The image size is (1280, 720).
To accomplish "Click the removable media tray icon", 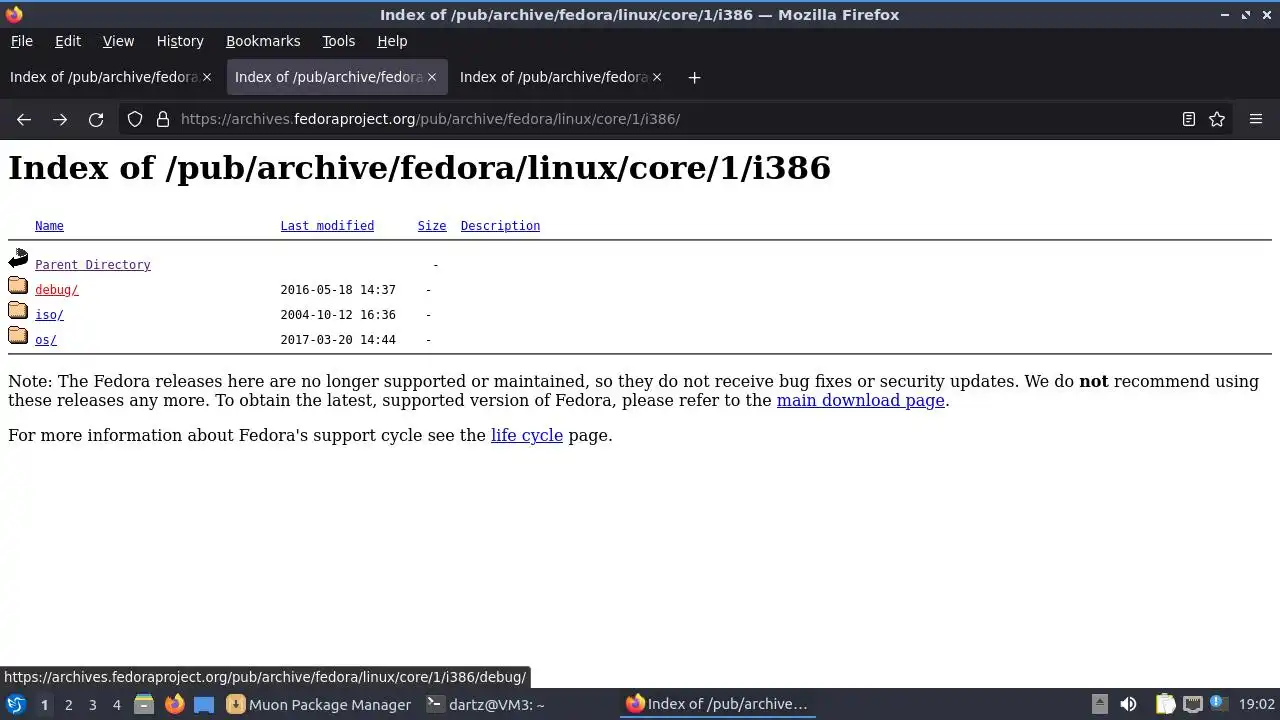I will [x=1099, y=704].
